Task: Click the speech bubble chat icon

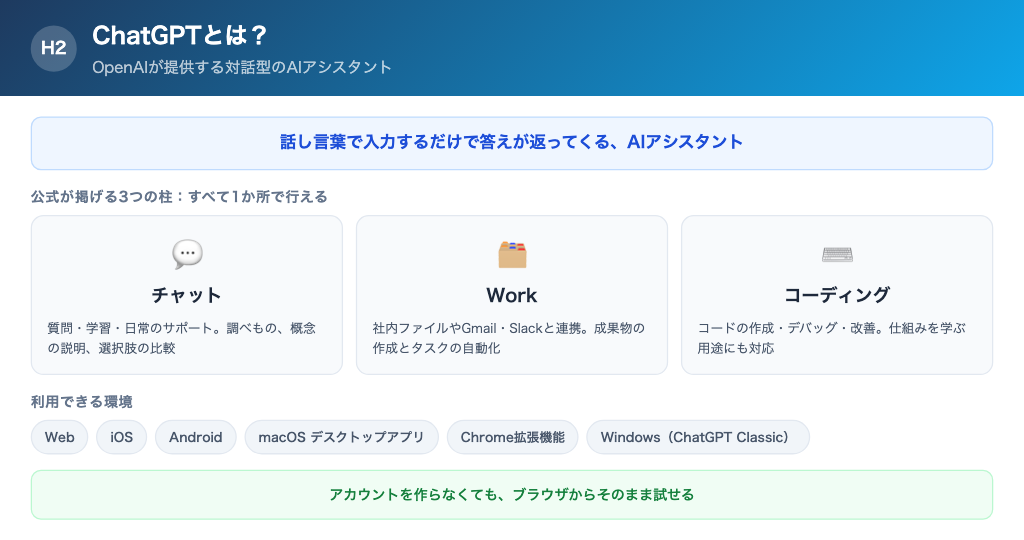Action: (x=187, y=254)
